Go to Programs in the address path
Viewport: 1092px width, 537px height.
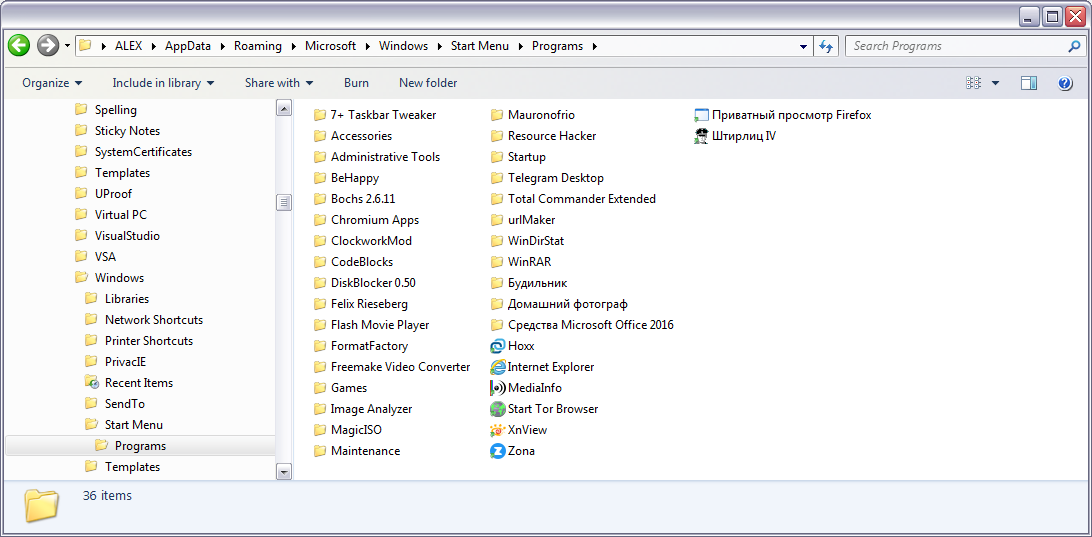557,46
